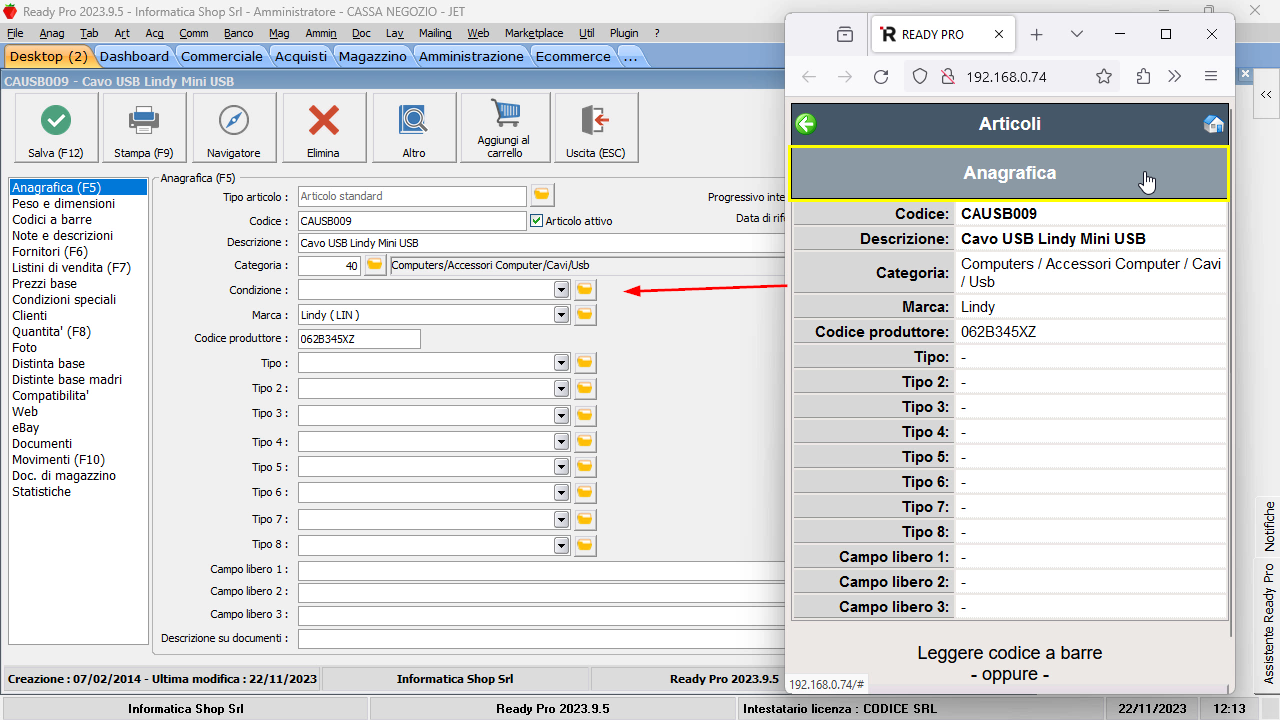Open folder icon beside Tipo 3 field
This screenshot has width=1280, height=720.
pos(585,414)
